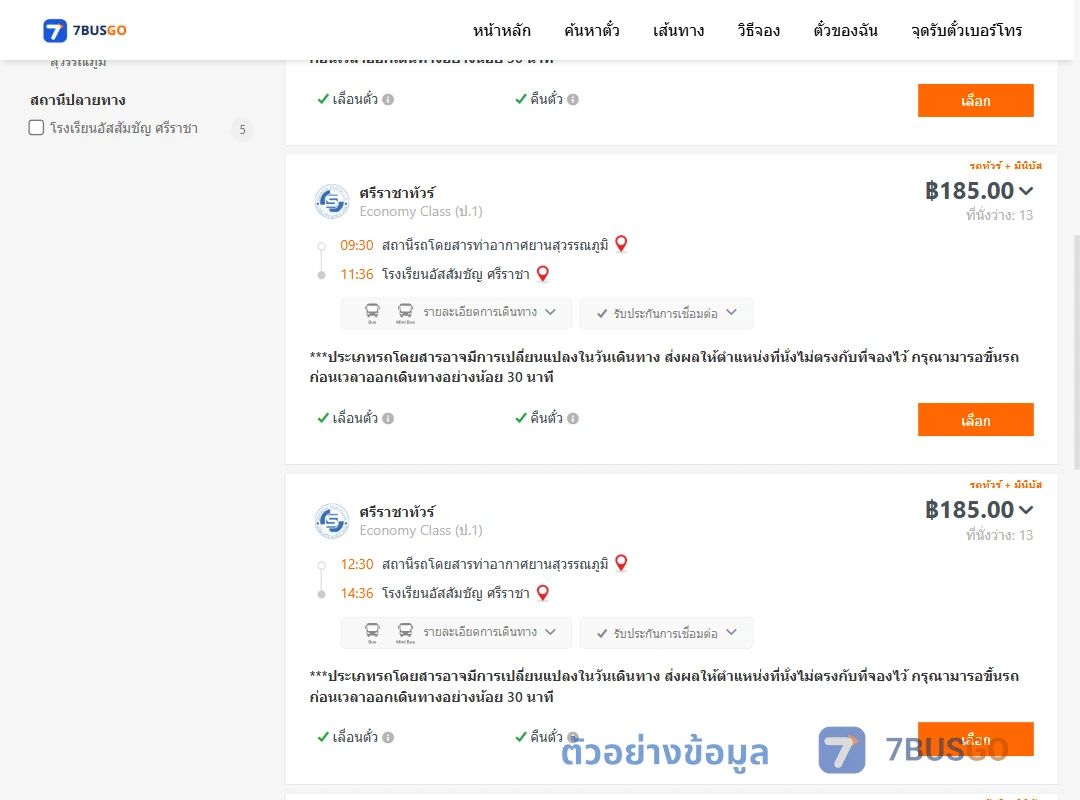The image size is (1080, 800).
Task: Click the check icon in รับประกันการเชื่อมต่อ of 09:30 trip
Action: coord(602,314)
